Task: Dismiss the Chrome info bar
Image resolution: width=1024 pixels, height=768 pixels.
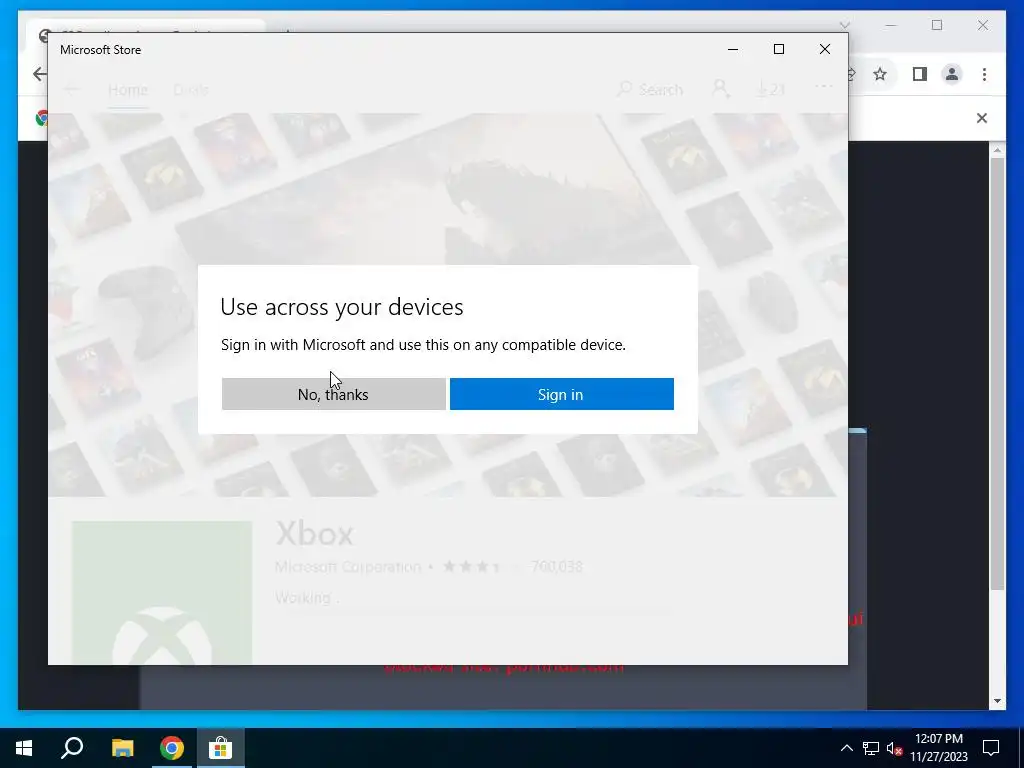Action: 982,118
